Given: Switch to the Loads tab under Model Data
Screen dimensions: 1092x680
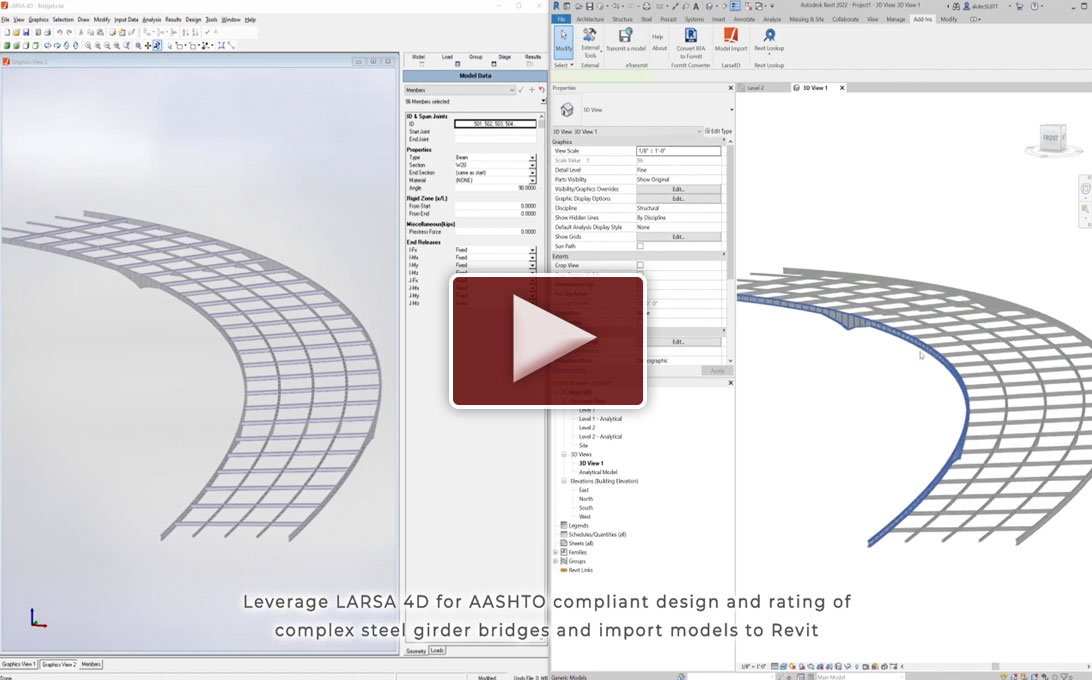Looking at the screenshot, I should [437, 651].
